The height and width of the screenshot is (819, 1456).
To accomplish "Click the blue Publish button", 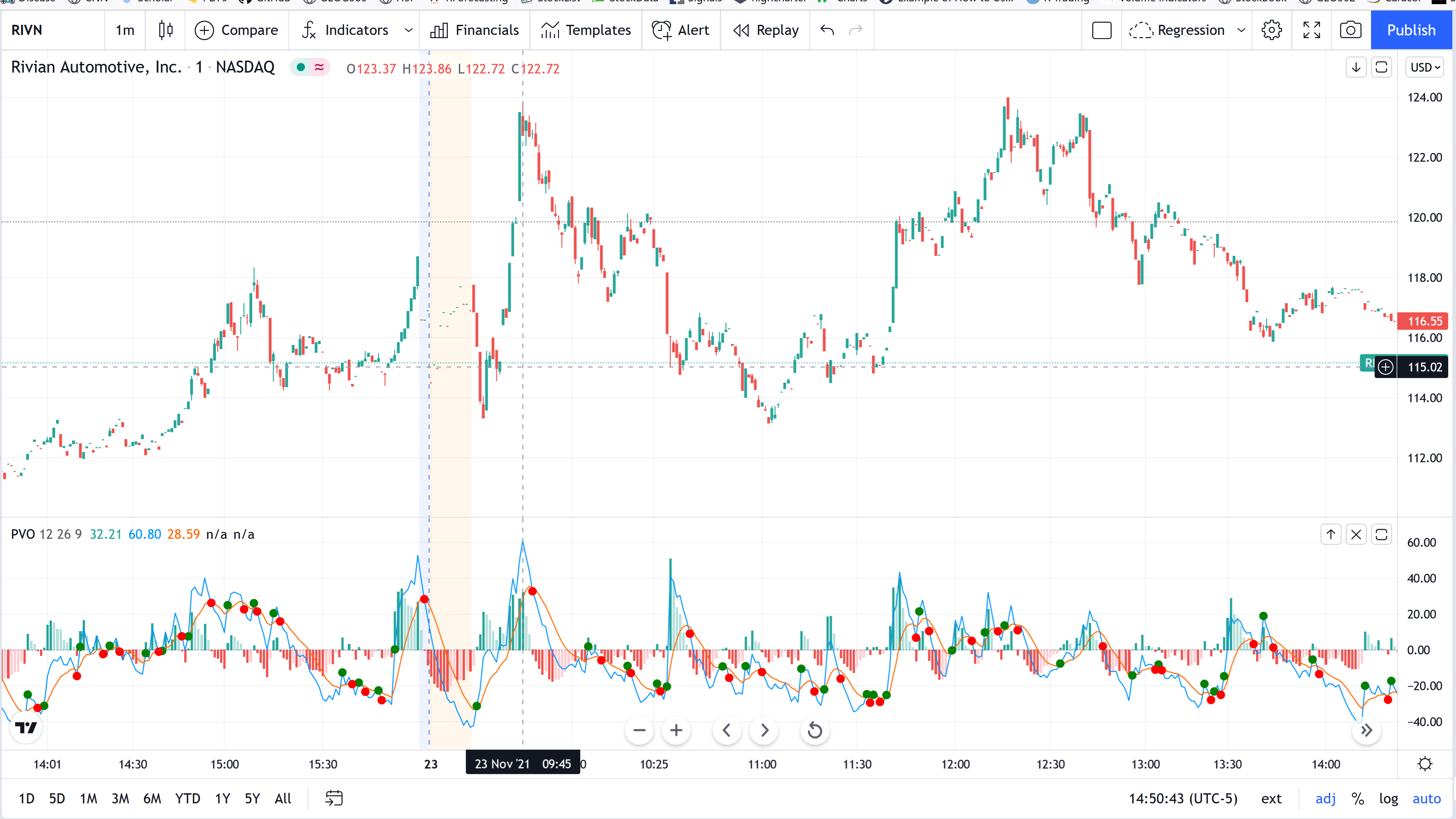I will click(x=1411, y=30).
